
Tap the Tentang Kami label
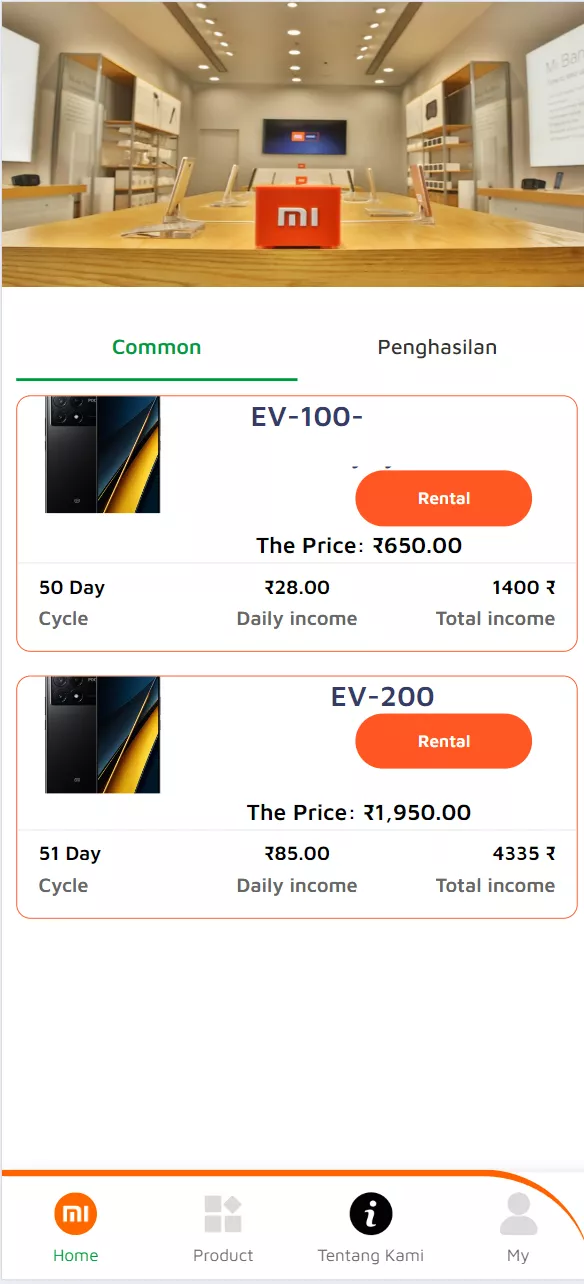(371, 1255)
